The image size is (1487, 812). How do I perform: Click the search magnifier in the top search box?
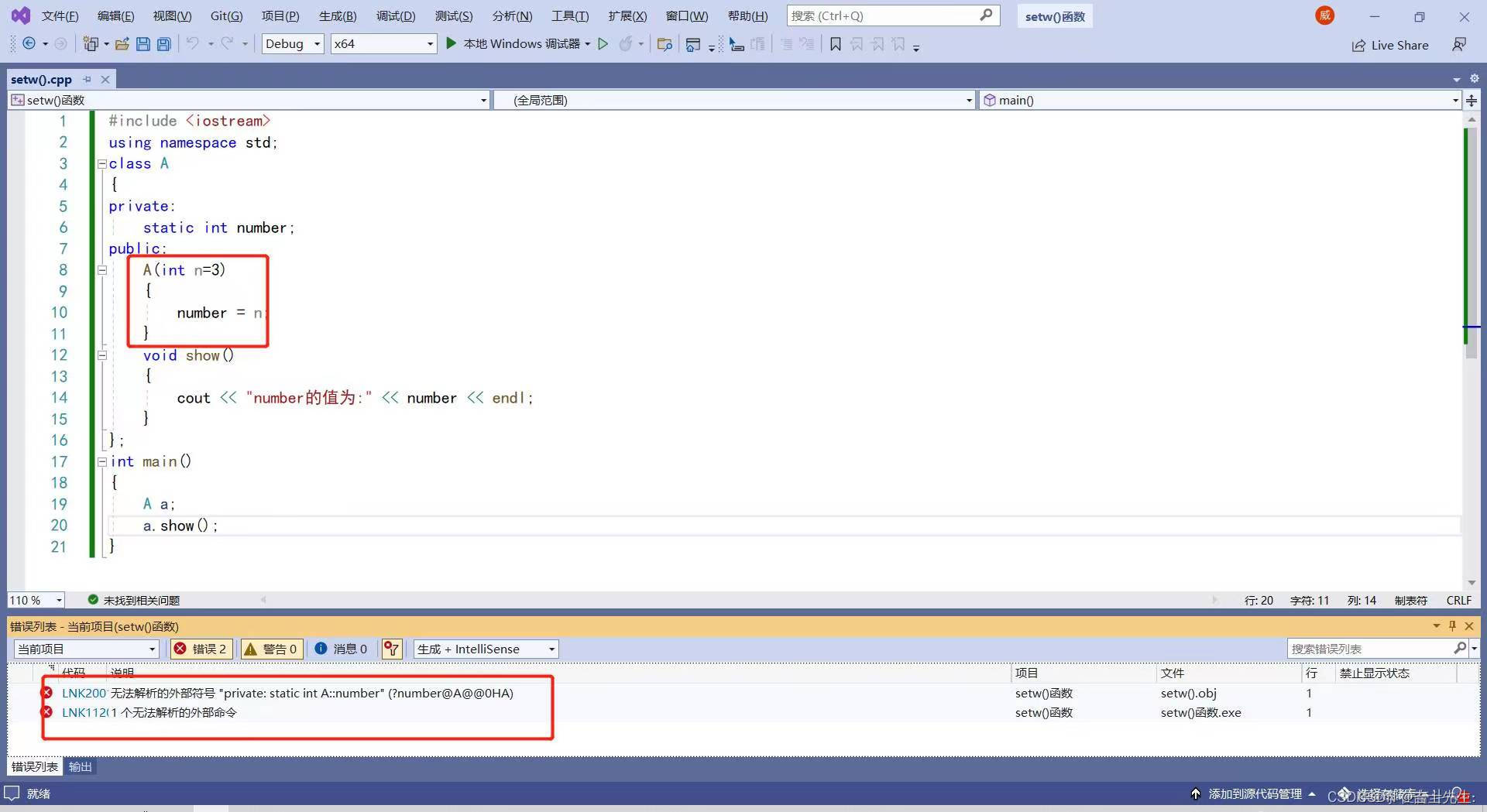986,15
